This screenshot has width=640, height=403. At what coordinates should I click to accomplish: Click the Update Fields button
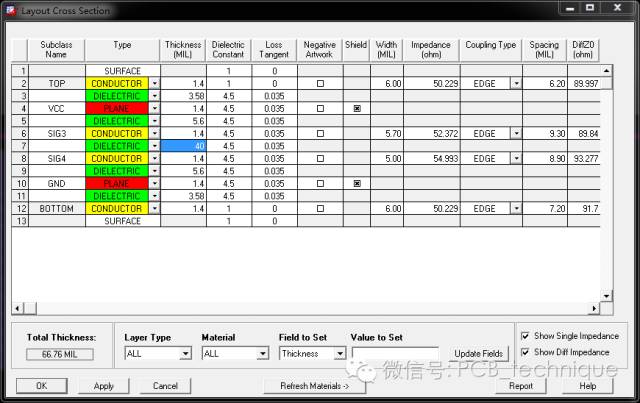(x=479, y=354)
